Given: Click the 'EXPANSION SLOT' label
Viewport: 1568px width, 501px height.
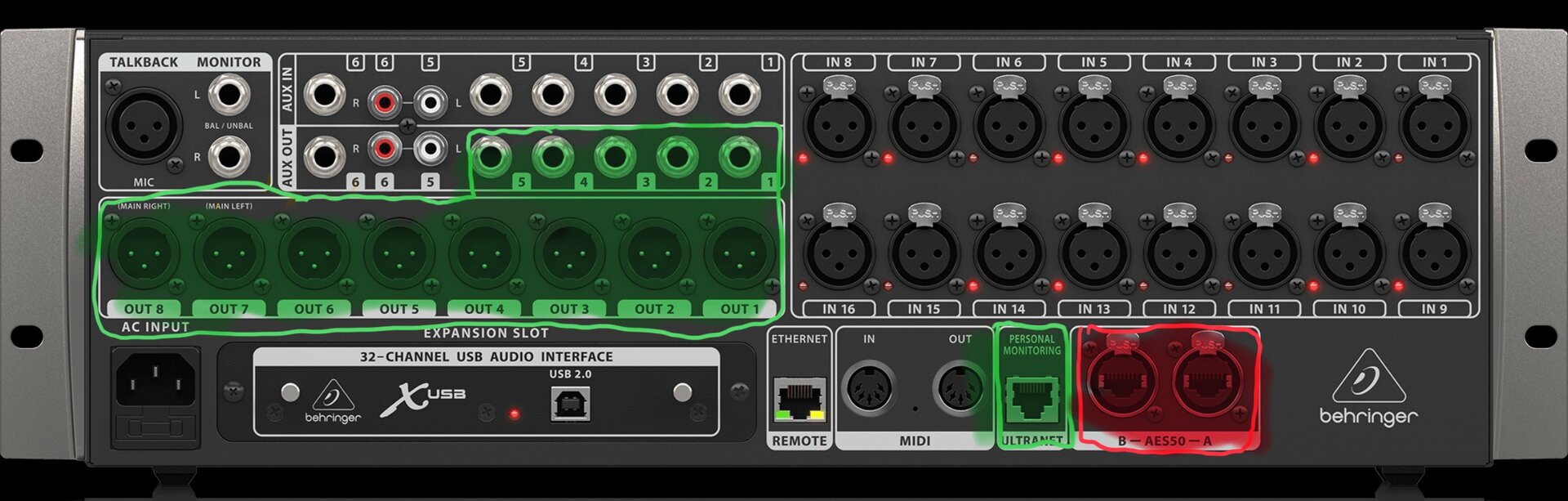Looking at the screenshot, I should click(x=486, y=333).
